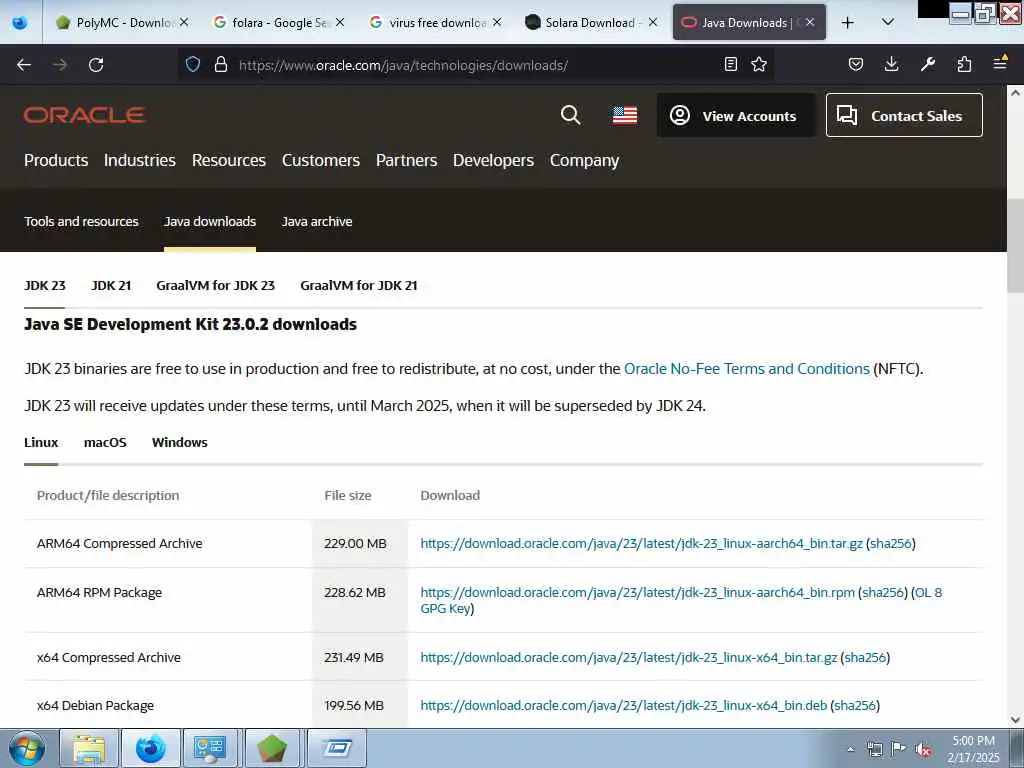Close the virus free download tab
This screenshot has height=768, width=1024.
497,22
